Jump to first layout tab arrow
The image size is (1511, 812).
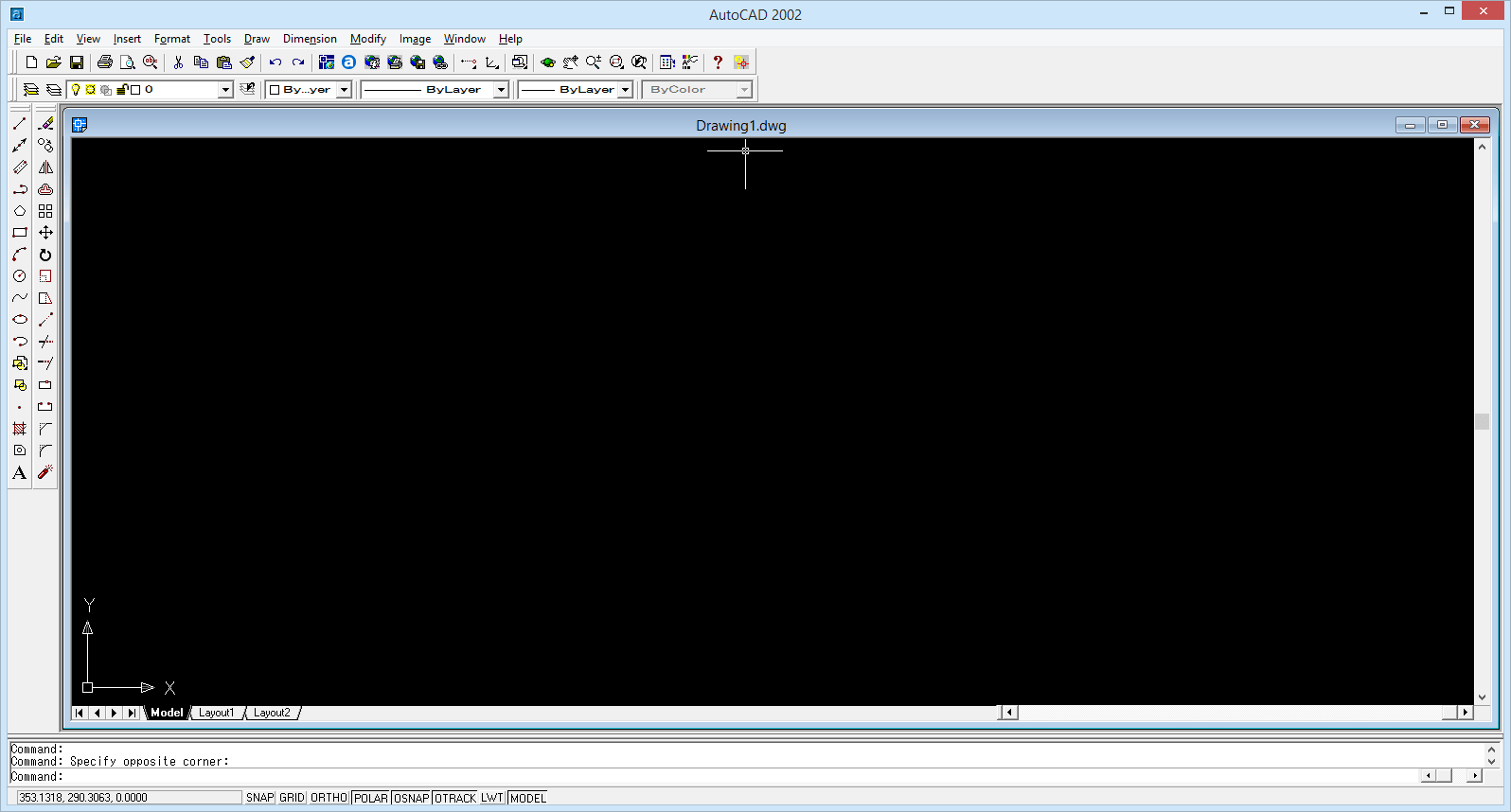click(x=80, y=713)
